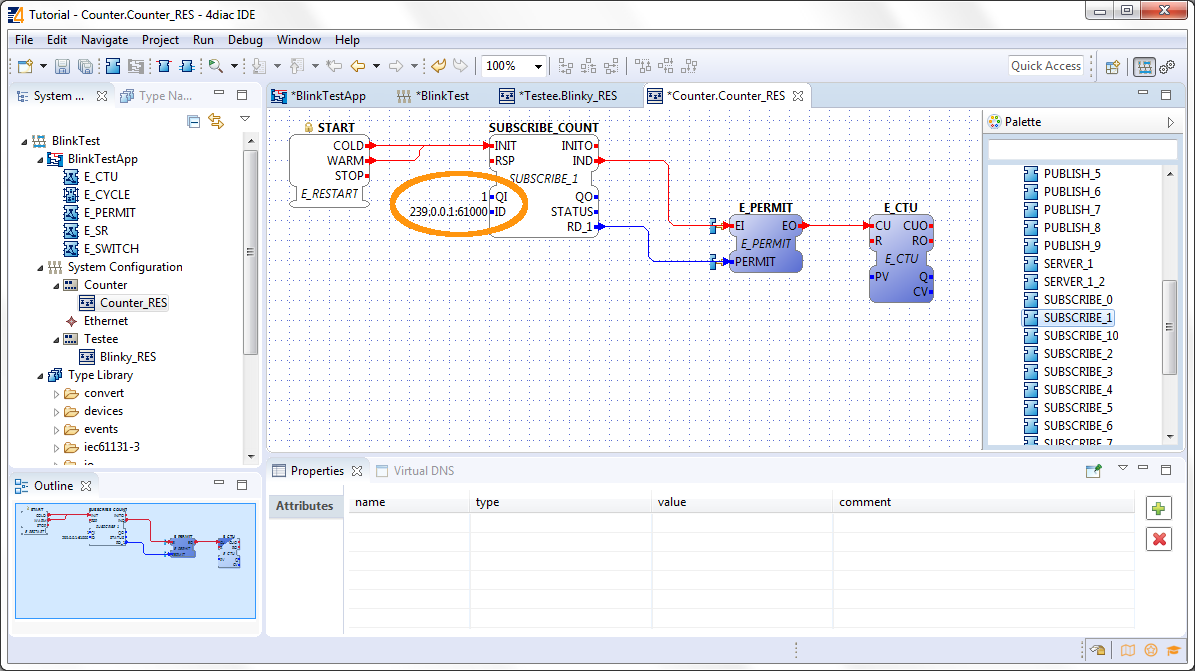This screenshot has height=671, width=1195.
Task: Click the Open Perspective icon
Action: (1113, 66)
